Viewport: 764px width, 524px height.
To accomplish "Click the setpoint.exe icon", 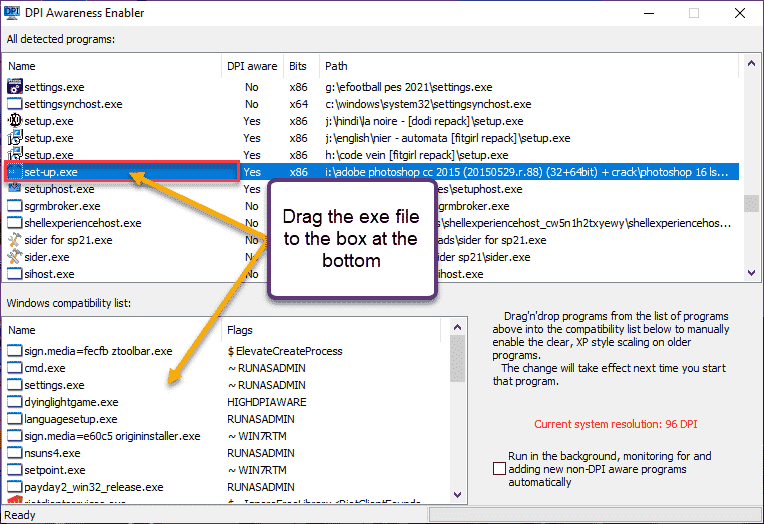I will [x=15, y=470].
